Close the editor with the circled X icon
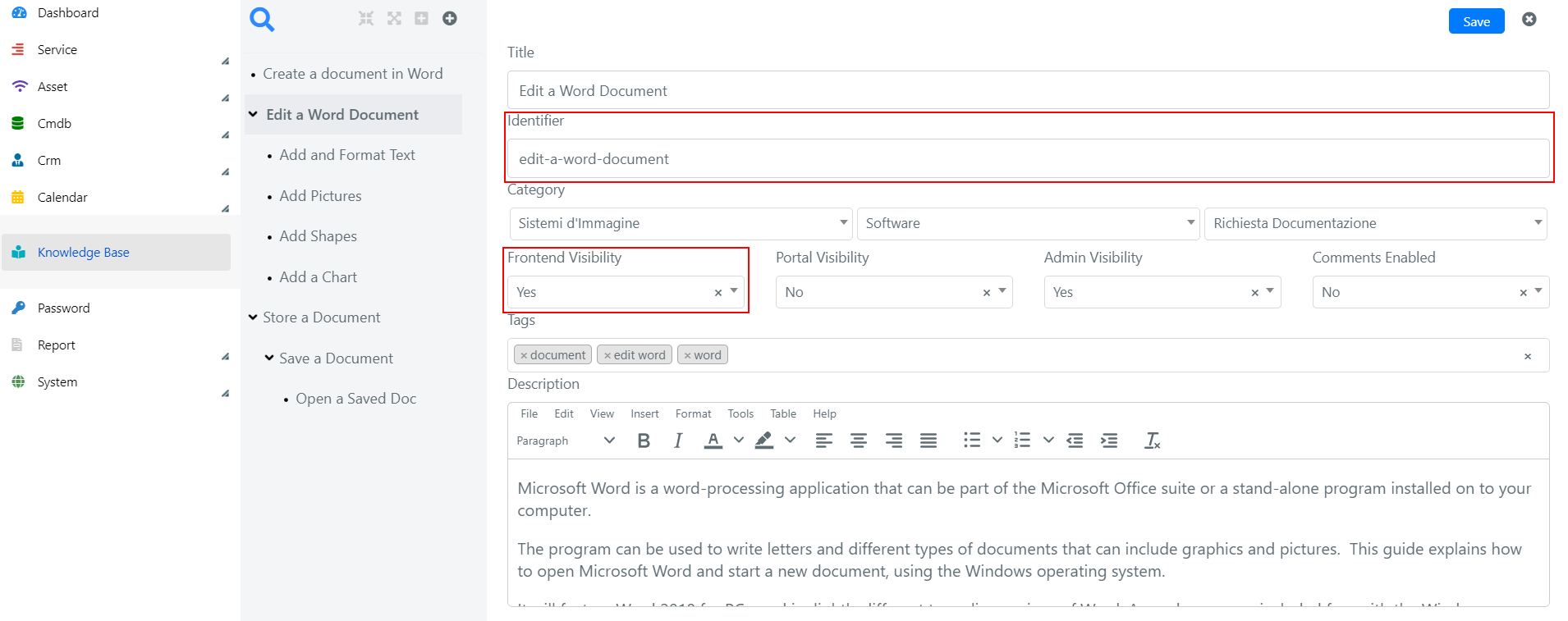The image size is (1568, 621). click(x=1529, y=19)
